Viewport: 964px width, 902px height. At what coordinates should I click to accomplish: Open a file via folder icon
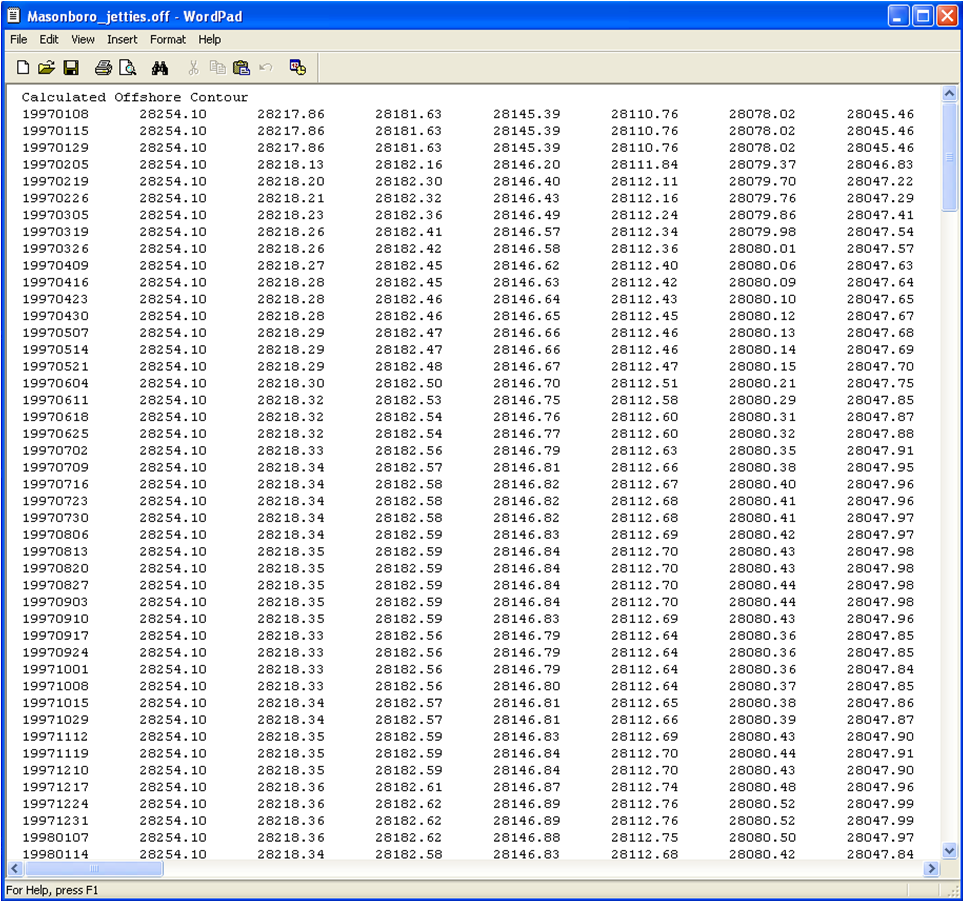click(47, 68)
